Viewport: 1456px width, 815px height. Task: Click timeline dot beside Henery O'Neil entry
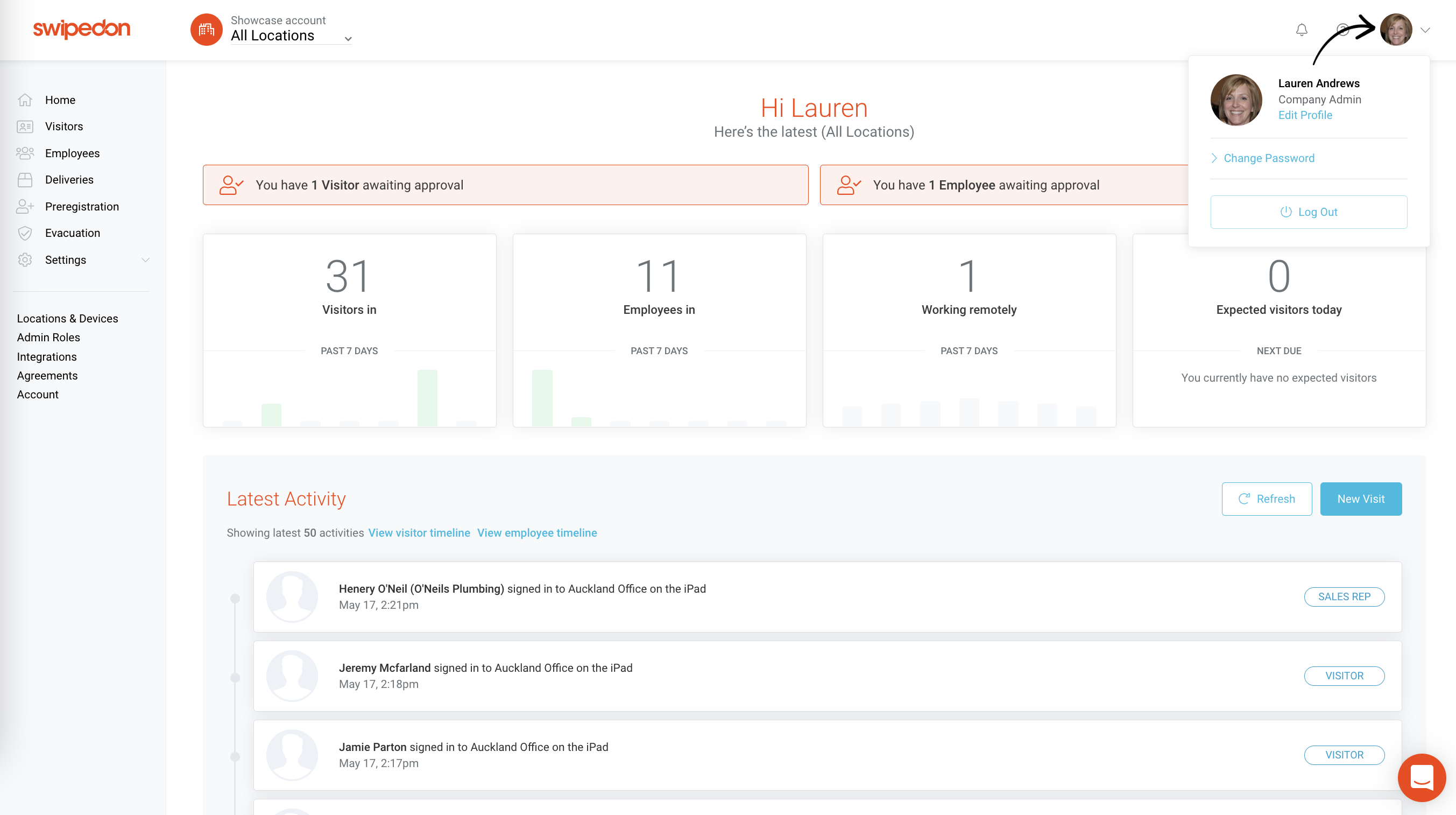[x=235, y=599]
